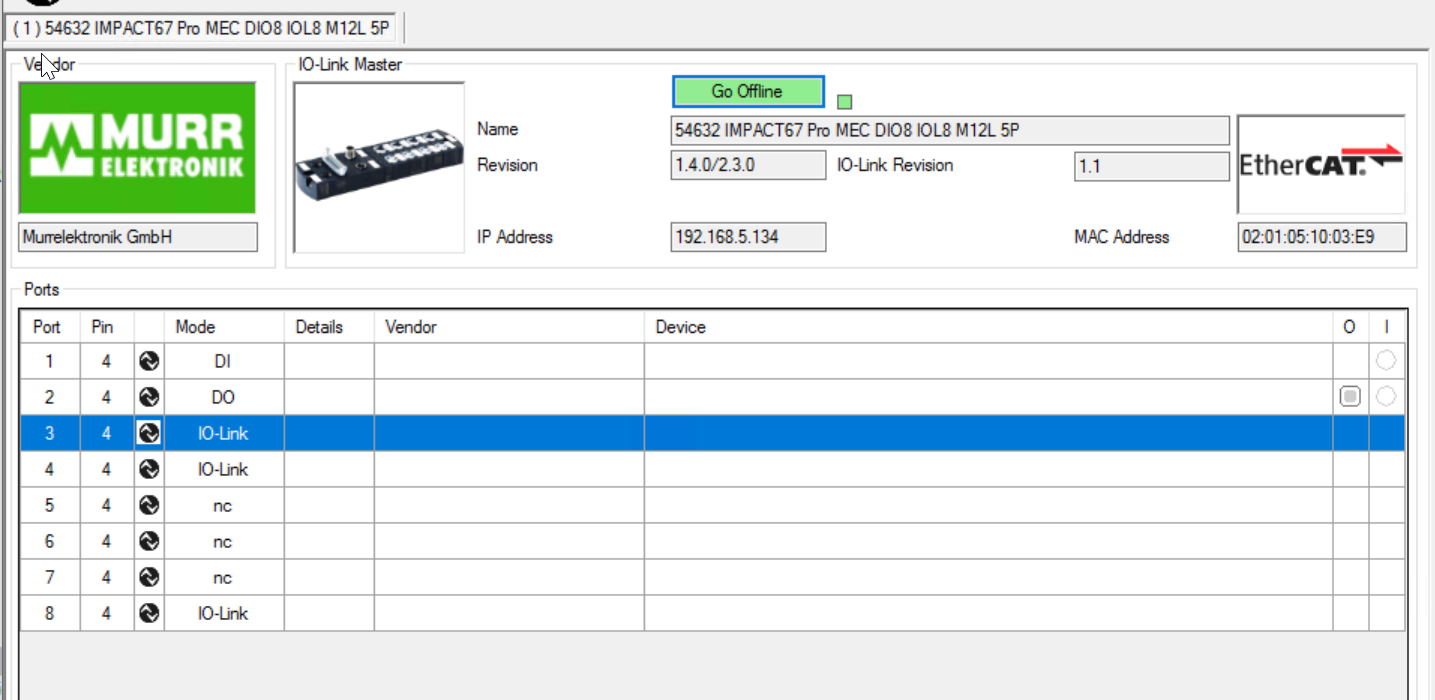Image resolution: width=1435 pixels, height=700 pixels.
Task: Click the Vendor column header in ports table
Action: click(509, 327)
